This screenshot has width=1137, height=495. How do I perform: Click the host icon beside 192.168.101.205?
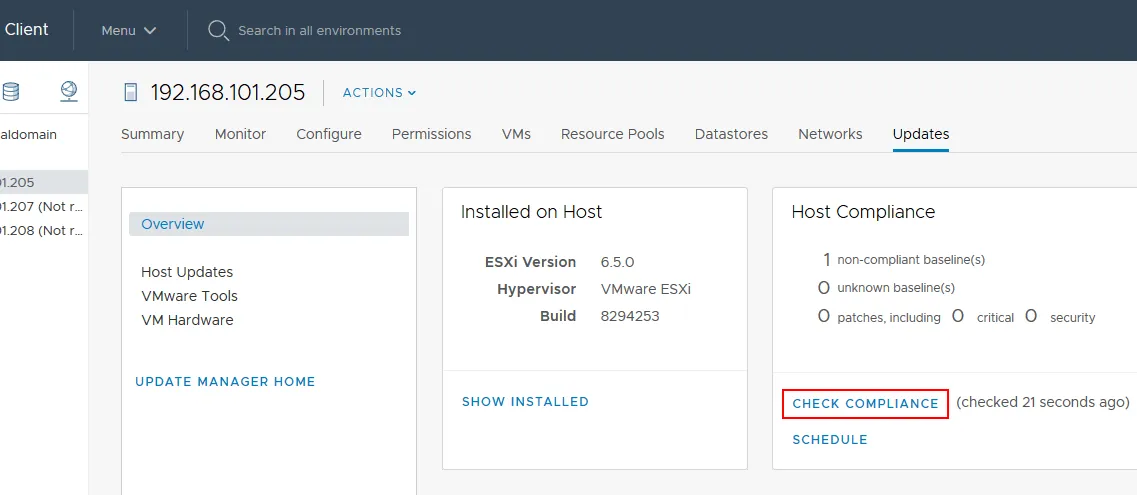coord(130,93)
